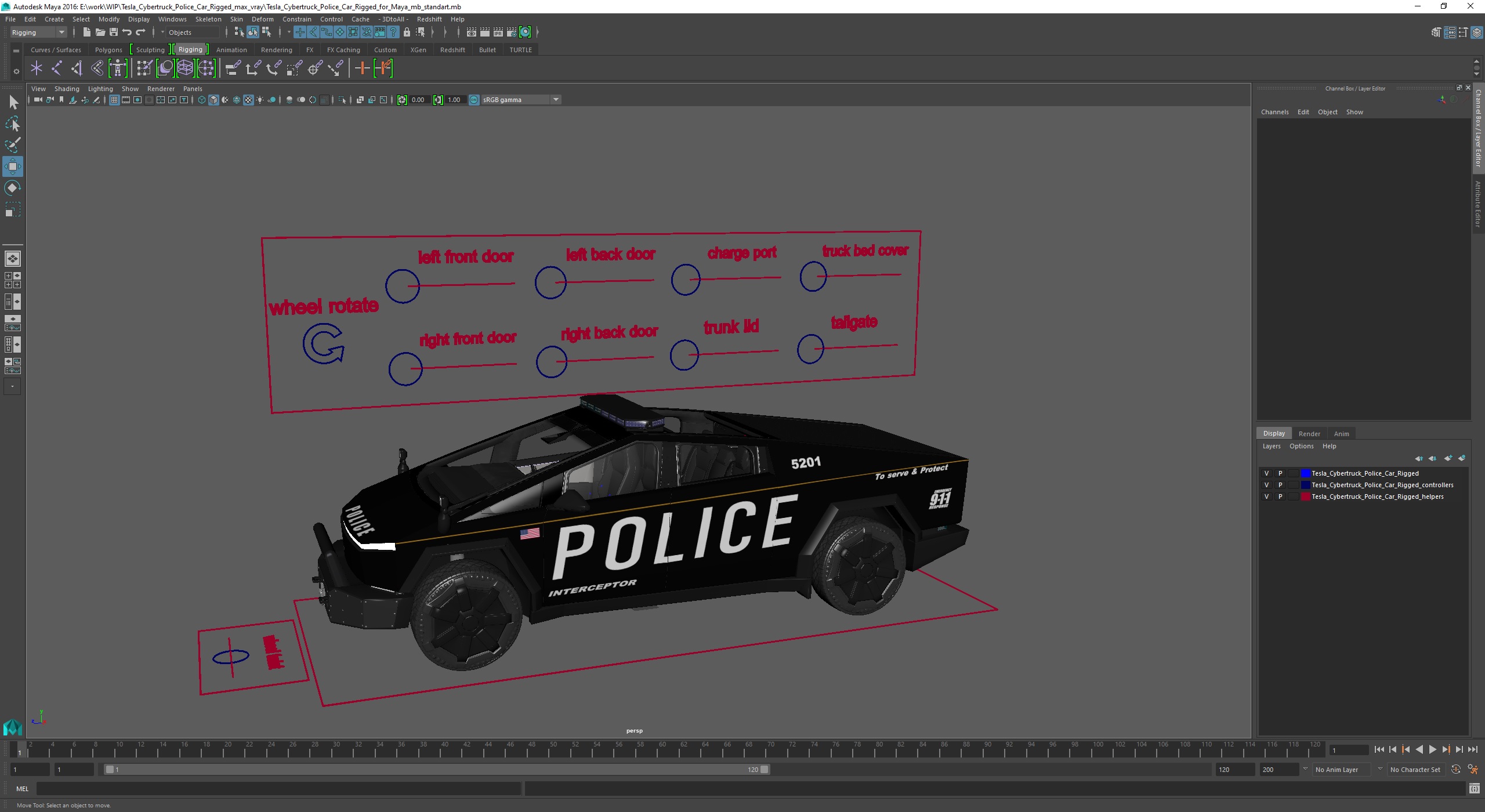Toggle visibility V of the helpers layer
Screen dimensions: 1485x812
1266,496
